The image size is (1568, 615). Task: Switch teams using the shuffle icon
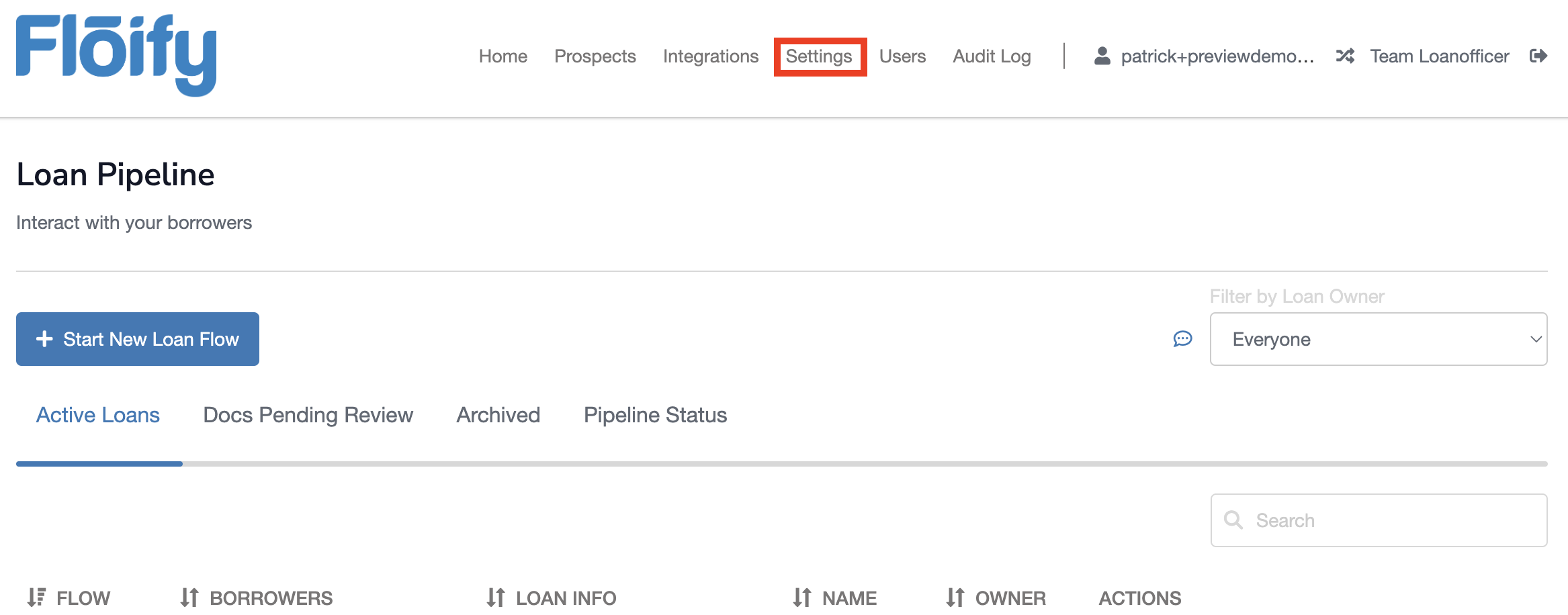1346,56
